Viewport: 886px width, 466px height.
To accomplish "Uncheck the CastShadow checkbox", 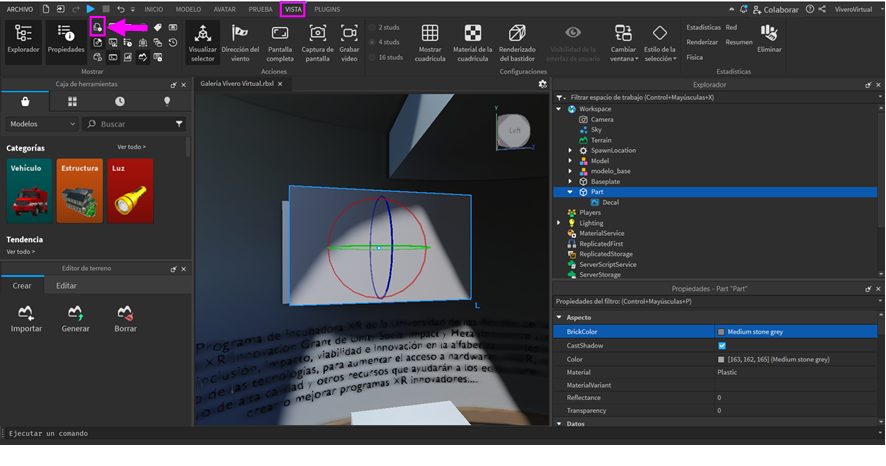I will tap(722, 345).
